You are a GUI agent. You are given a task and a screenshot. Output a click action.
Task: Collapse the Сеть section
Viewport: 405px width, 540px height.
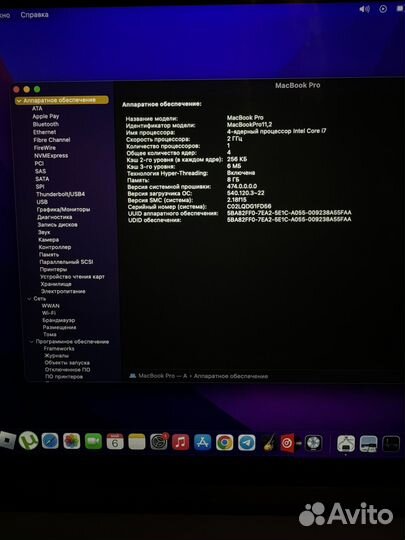pyautogui.click(x=29, y=299)
